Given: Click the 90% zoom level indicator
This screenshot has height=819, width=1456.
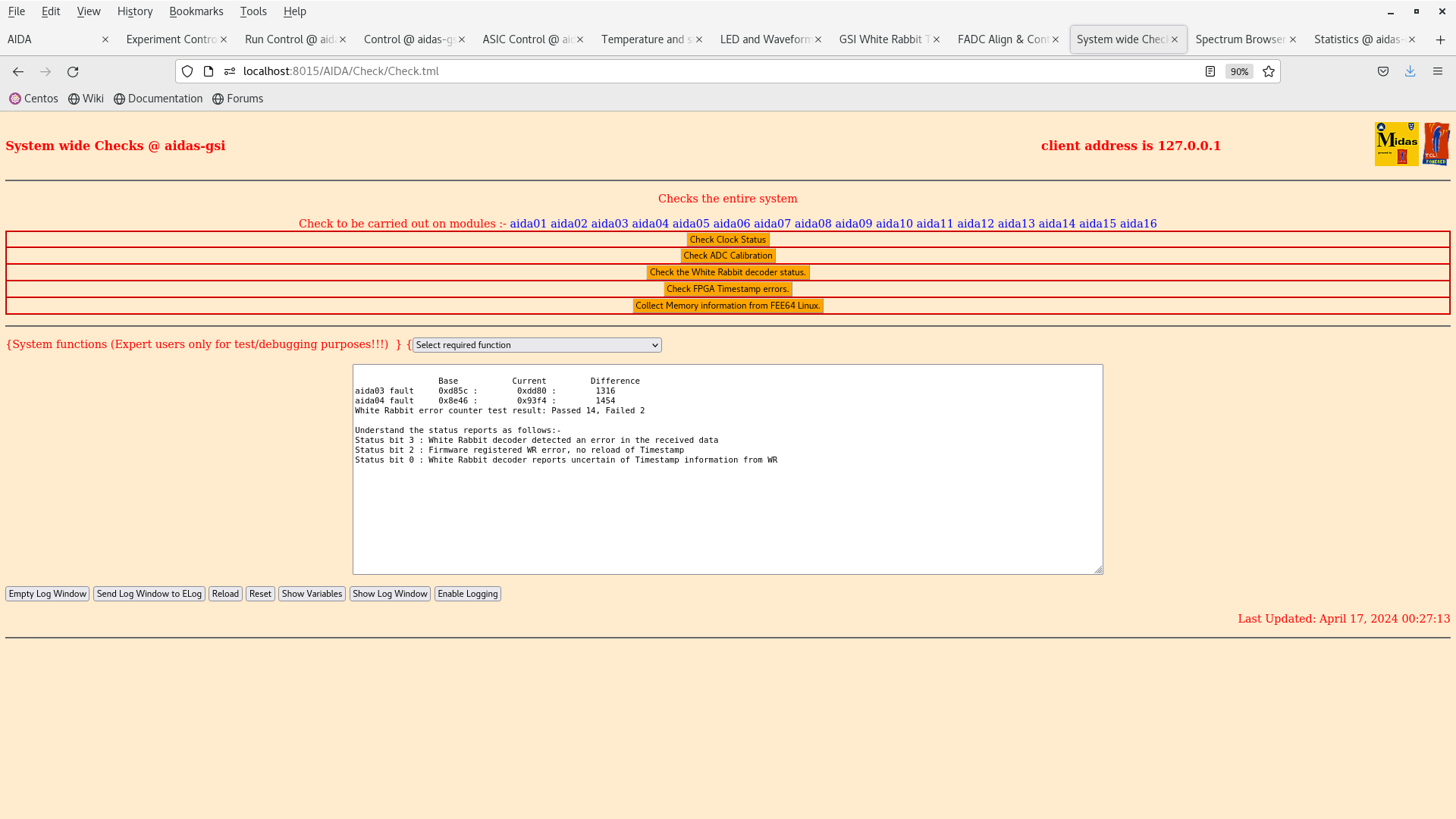Looking at the screenshot, I should [x=1239, y=71].
